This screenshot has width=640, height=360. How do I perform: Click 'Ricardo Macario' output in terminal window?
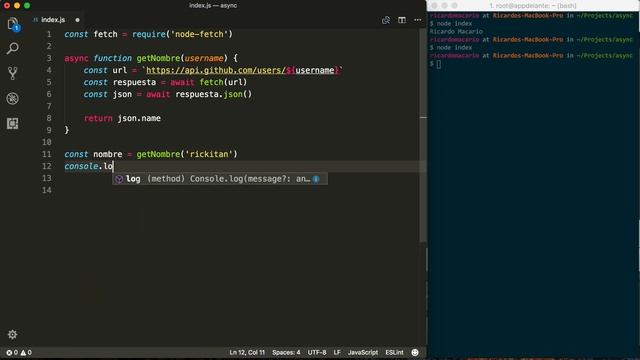point(456,31)
